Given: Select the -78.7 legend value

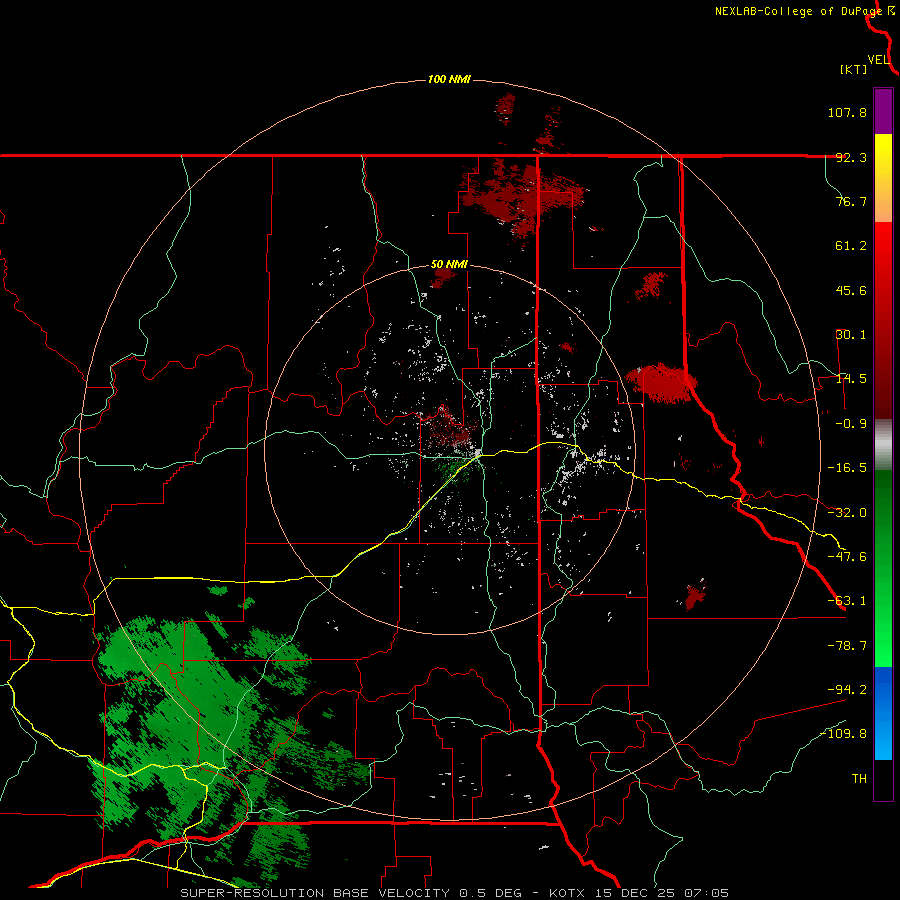Looking at the screenshot, I should (847, 646).
